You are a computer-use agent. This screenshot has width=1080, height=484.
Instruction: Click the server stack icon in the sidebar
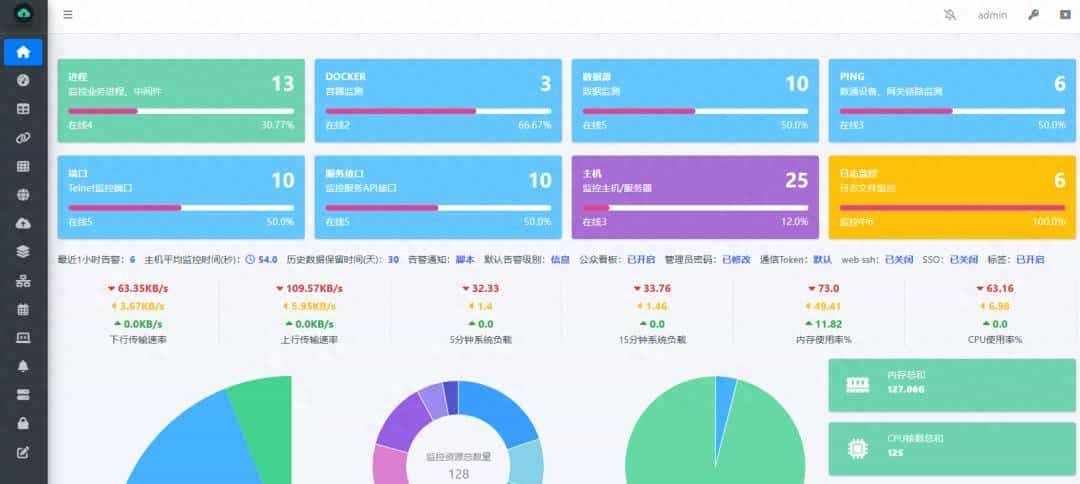point(23,394)
